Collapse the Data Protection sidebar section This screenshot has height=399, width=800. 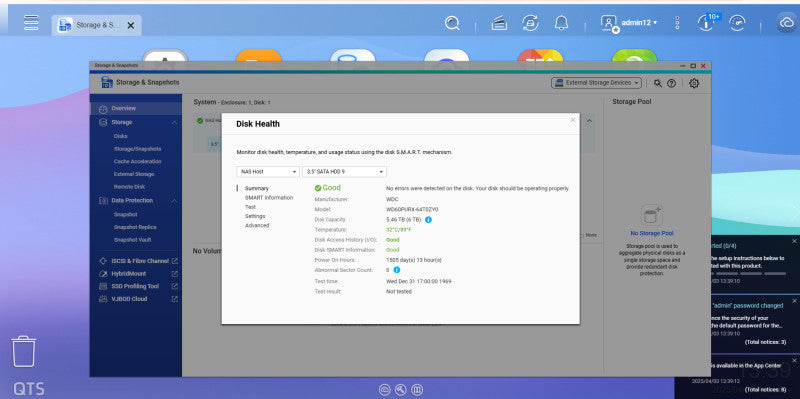click(x=174, y=201)
